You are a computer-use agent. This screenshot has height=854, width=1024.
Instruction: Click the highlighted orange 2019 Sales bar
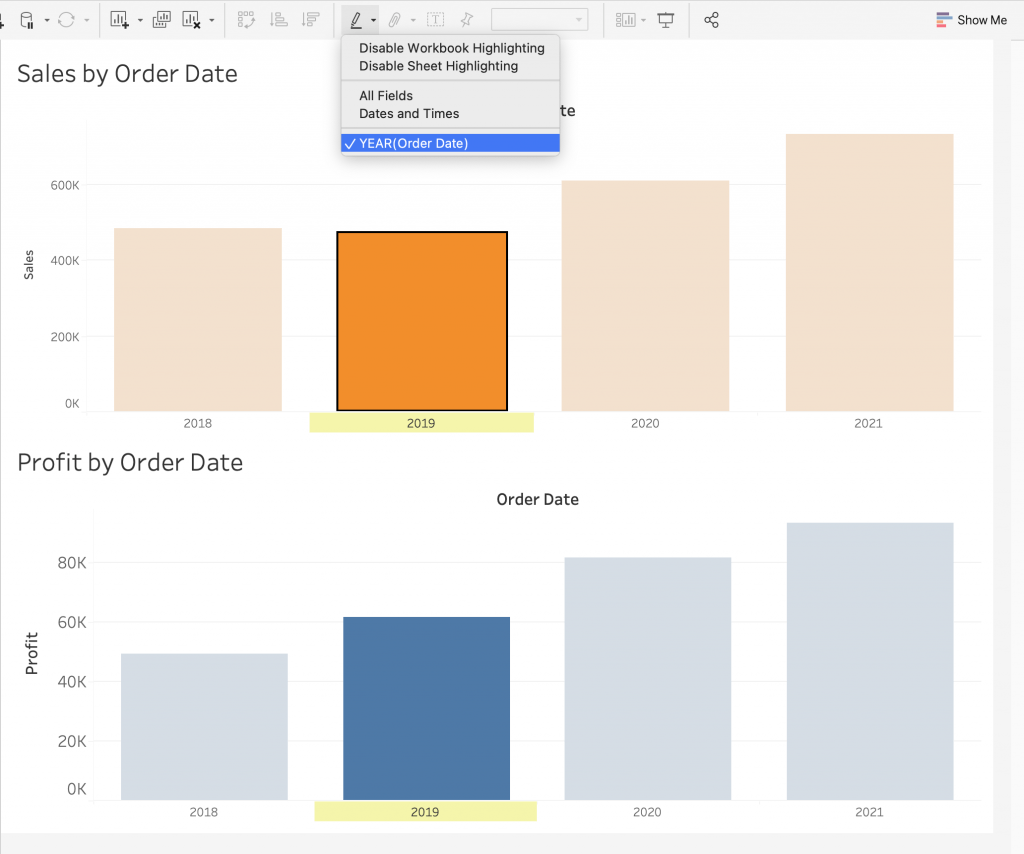click(x=422, y=321)
